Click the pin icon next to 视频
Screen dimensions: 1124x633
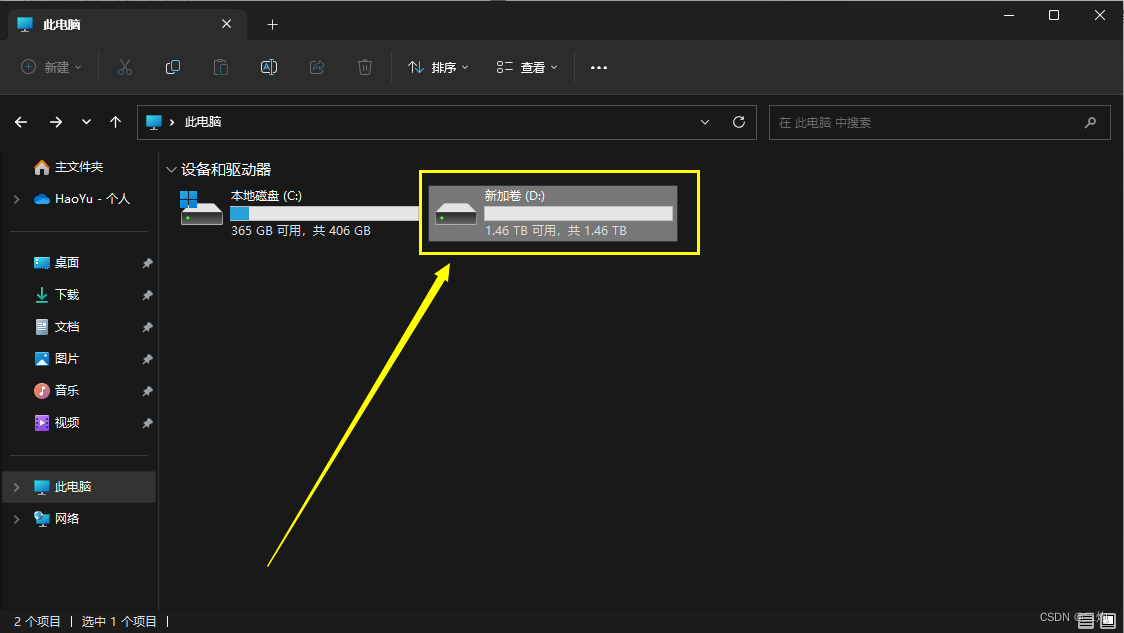(x=147, y=424)
